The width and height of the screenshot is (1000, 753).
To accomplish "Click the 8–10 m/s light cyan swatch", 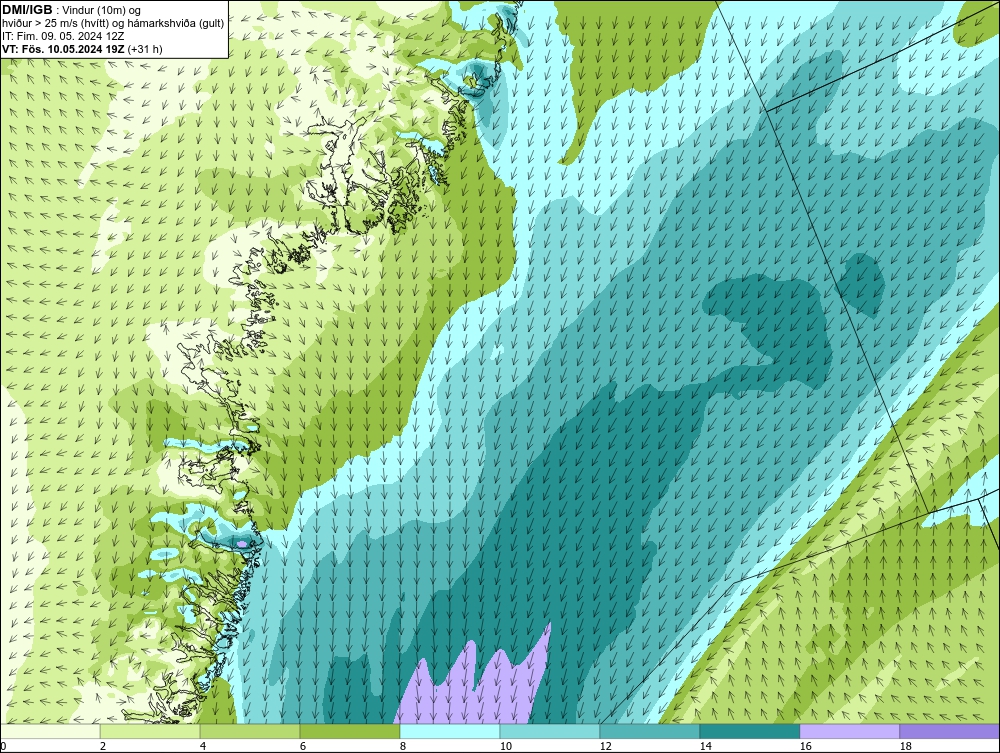I will point(450,731).
